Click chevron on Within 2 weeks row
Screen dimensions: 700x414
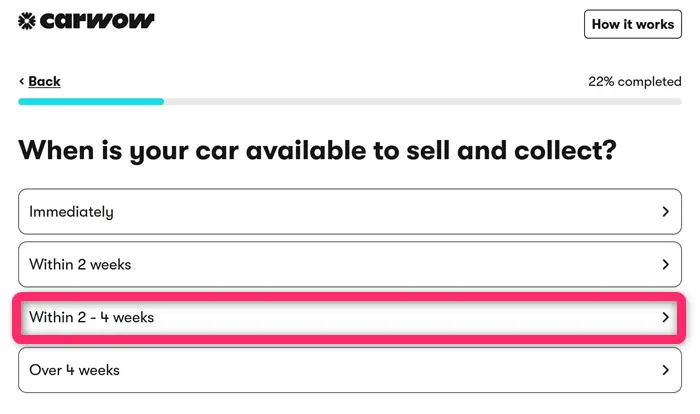tap(666, 264)
